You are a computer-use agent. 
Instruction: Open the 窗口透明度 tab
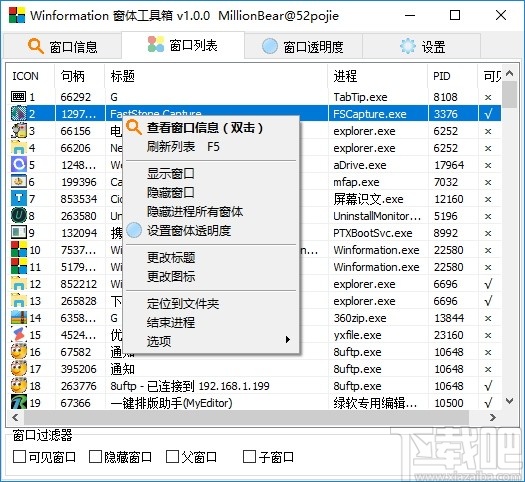(x=303, y=46)
